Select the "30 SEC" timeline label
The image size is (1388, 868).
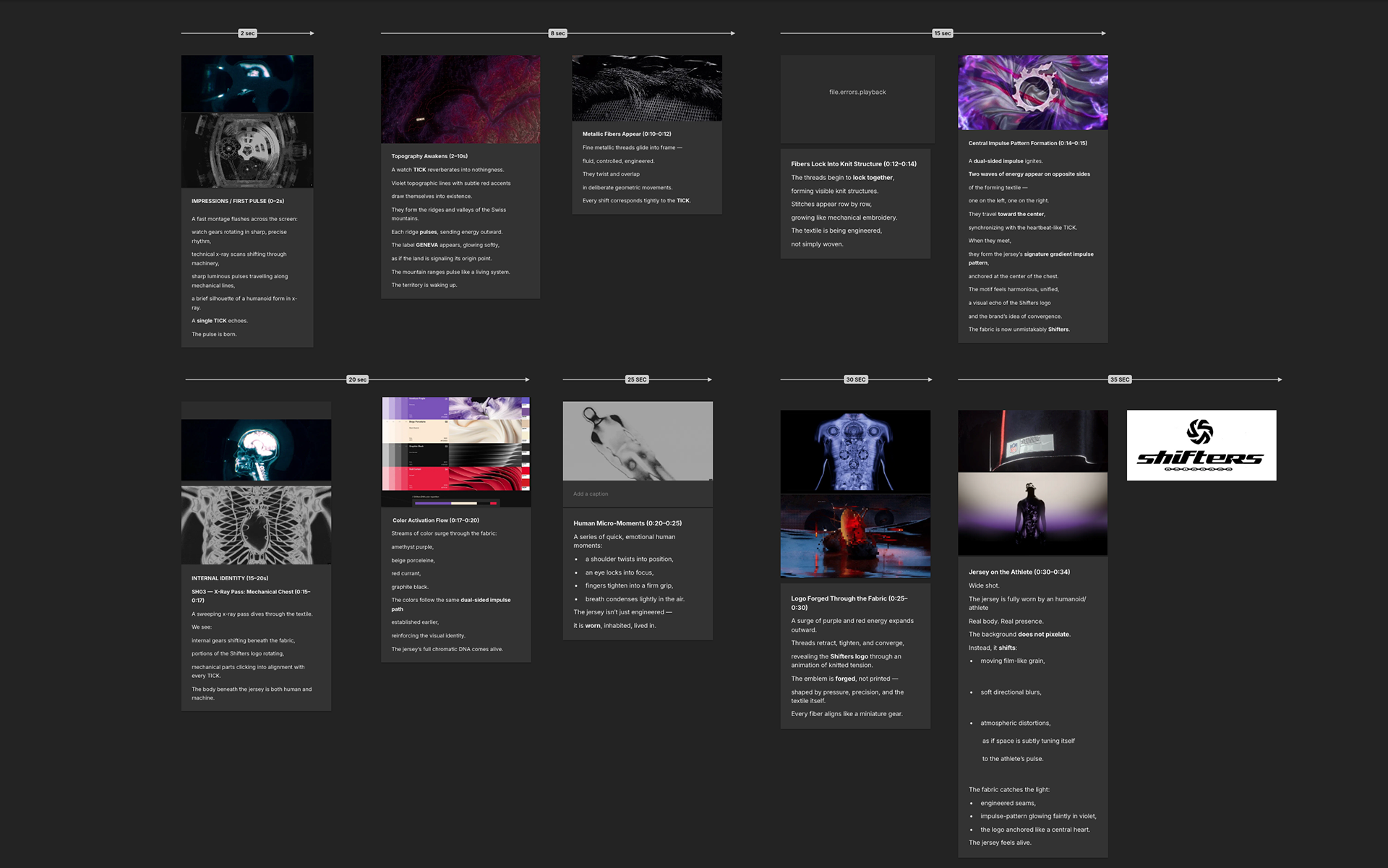coord(855,379)
